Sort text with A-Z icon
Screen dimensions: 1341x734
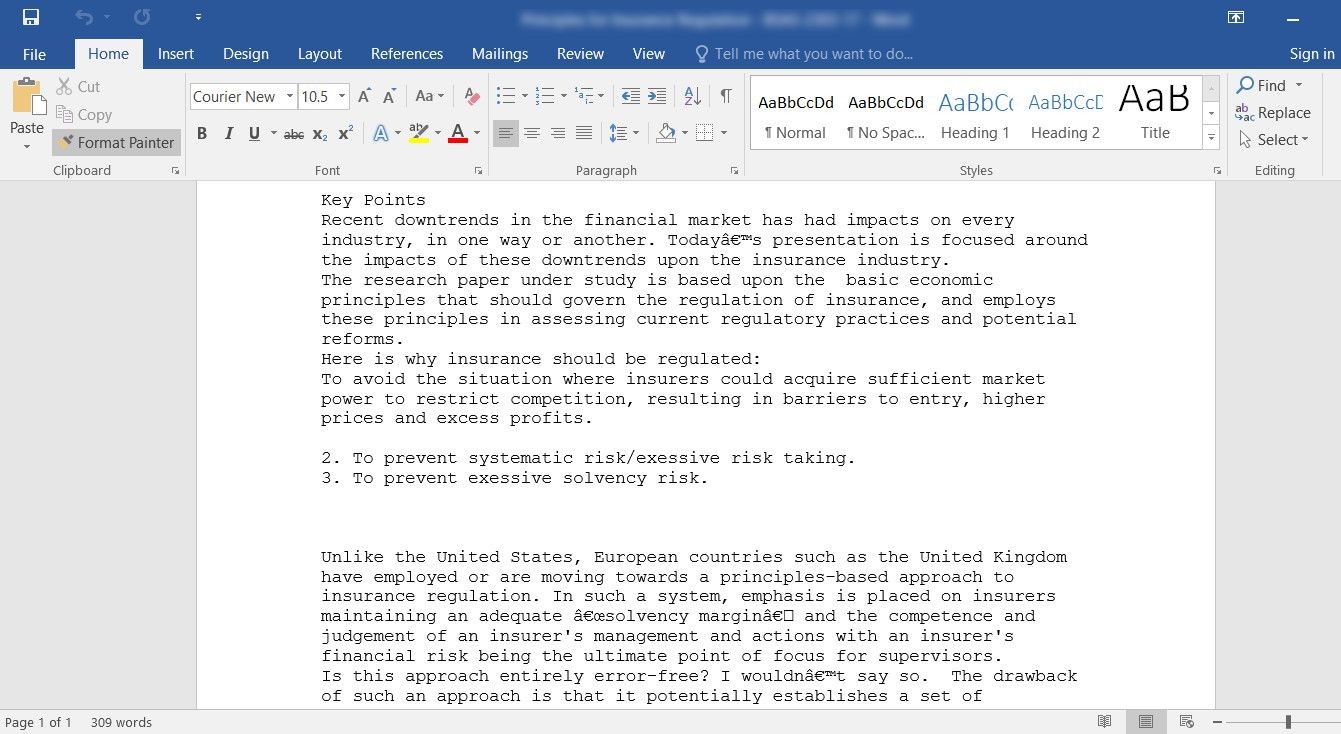click(692, 96)
